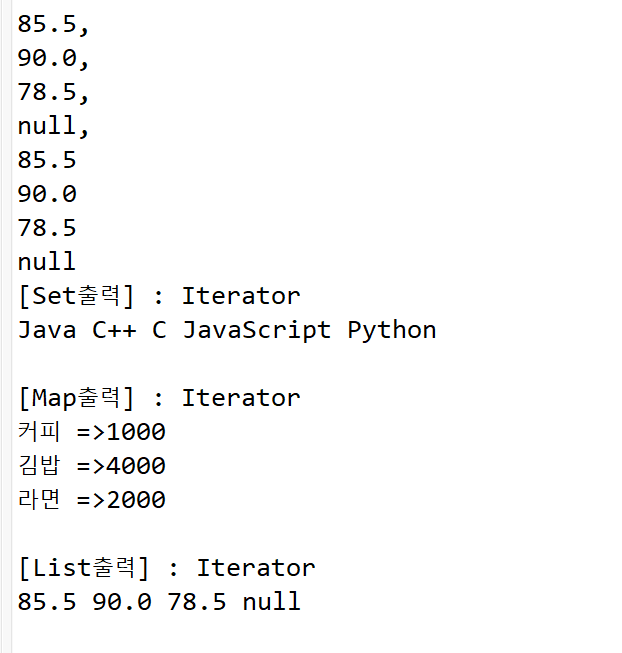Click the word 'Java' at line start
Image resolution: width=622 pixels, height=653 pixels.
[x=47, y=330]
